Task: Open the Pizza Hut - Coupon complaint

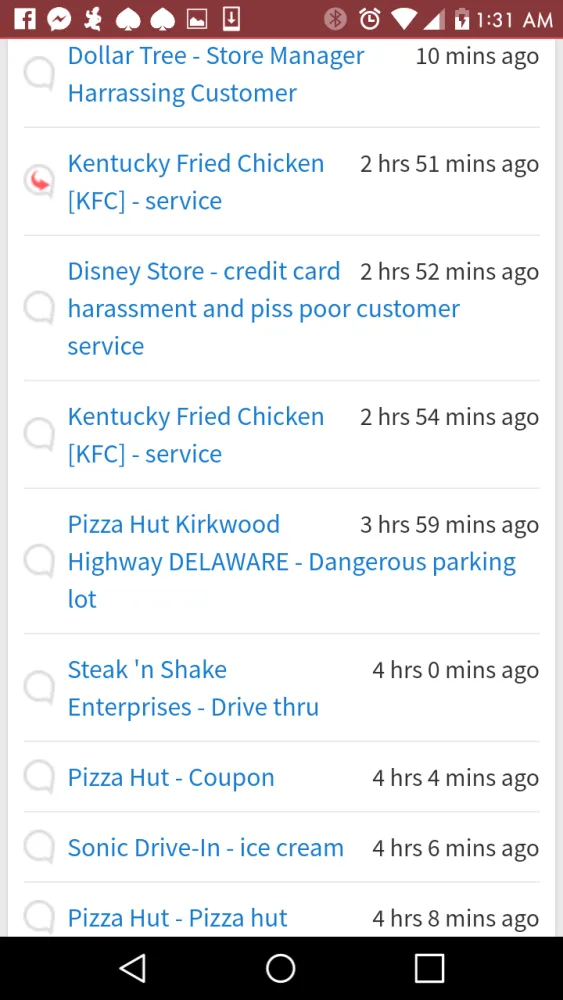Action: [x=171, y=778]
